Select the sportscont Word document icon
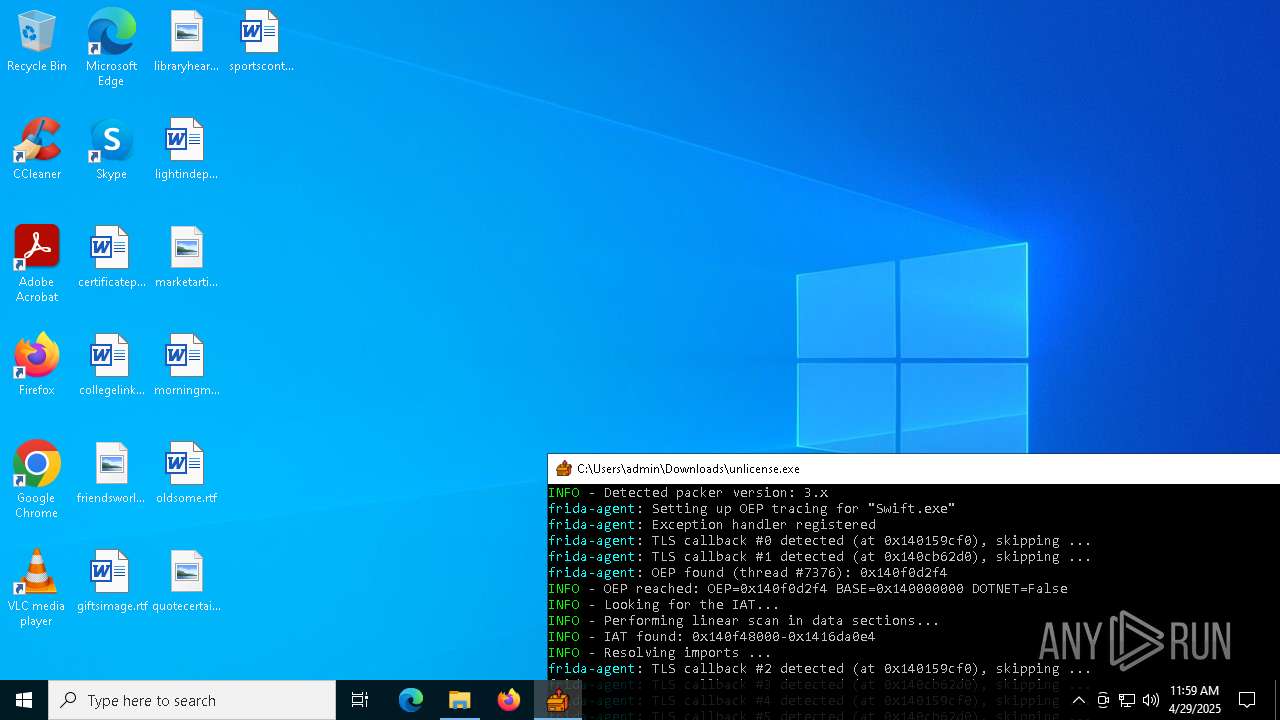 click(261, 42)
